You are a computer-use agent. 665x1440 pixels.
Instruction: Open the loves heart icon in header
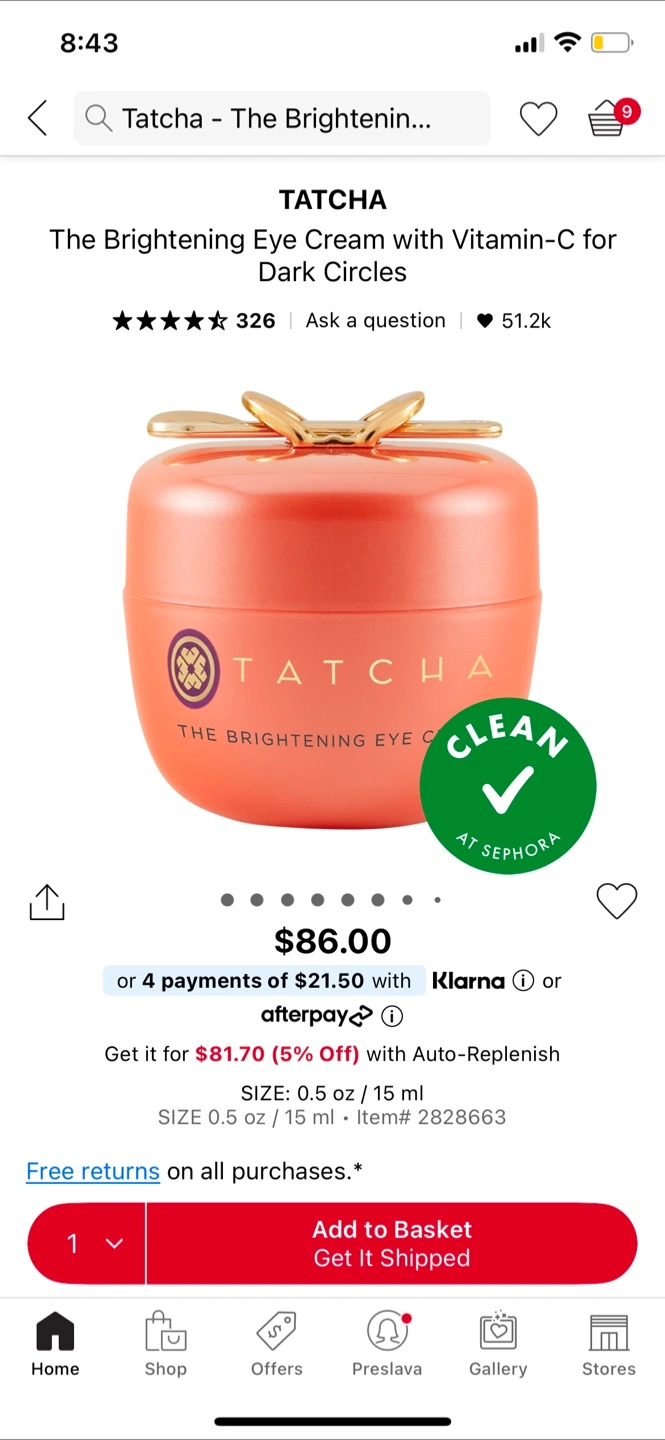point(538,119)
